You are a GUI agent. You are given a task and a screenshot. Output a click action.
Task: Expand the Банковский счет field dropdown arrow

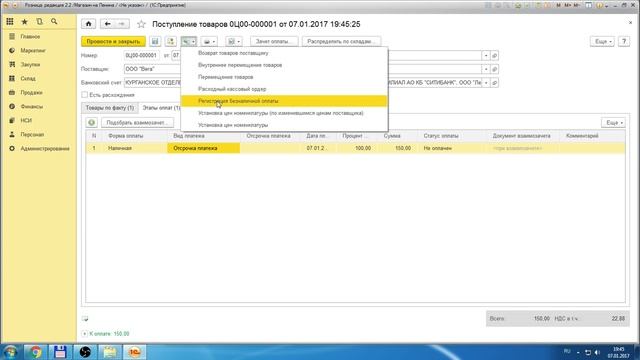point(486,83)
